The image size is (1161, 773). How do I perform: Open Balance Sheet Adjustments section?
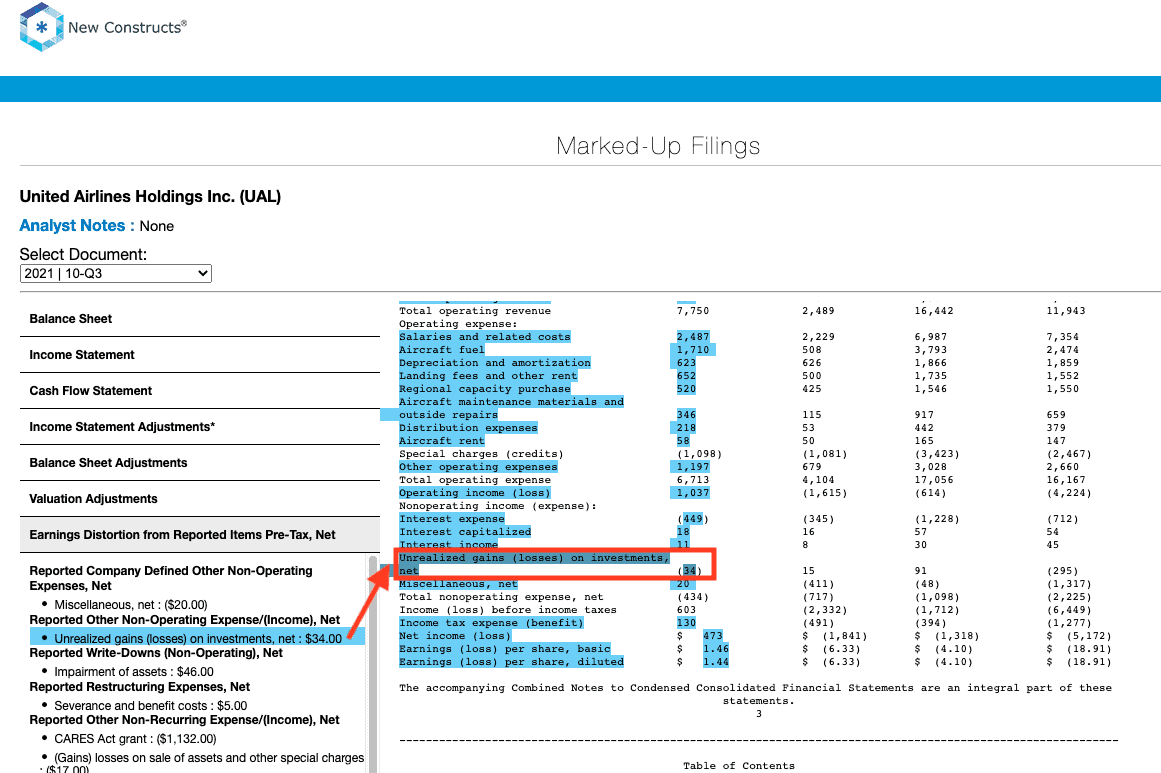coord(200,463)
